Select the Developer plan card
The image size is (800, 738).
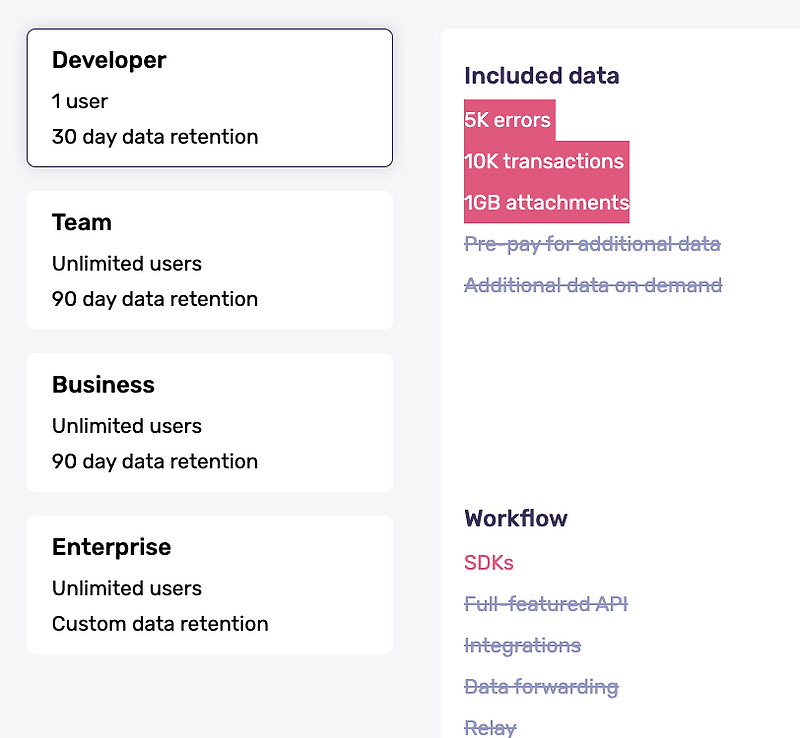209,98
